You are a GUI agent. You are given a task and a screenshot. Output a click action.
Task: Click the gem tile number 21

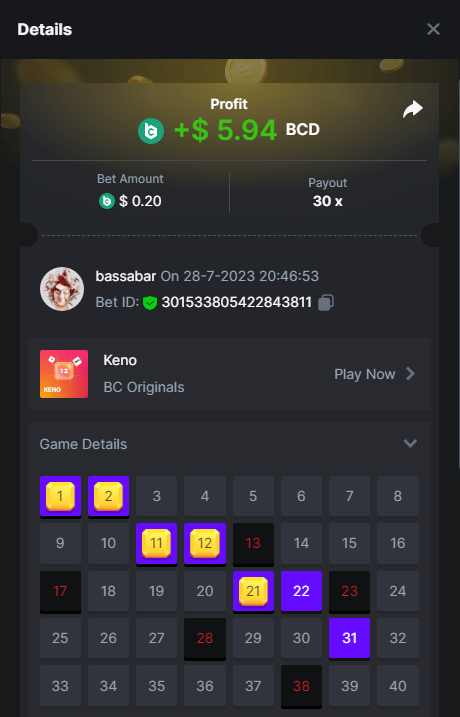tap(253, 592)
